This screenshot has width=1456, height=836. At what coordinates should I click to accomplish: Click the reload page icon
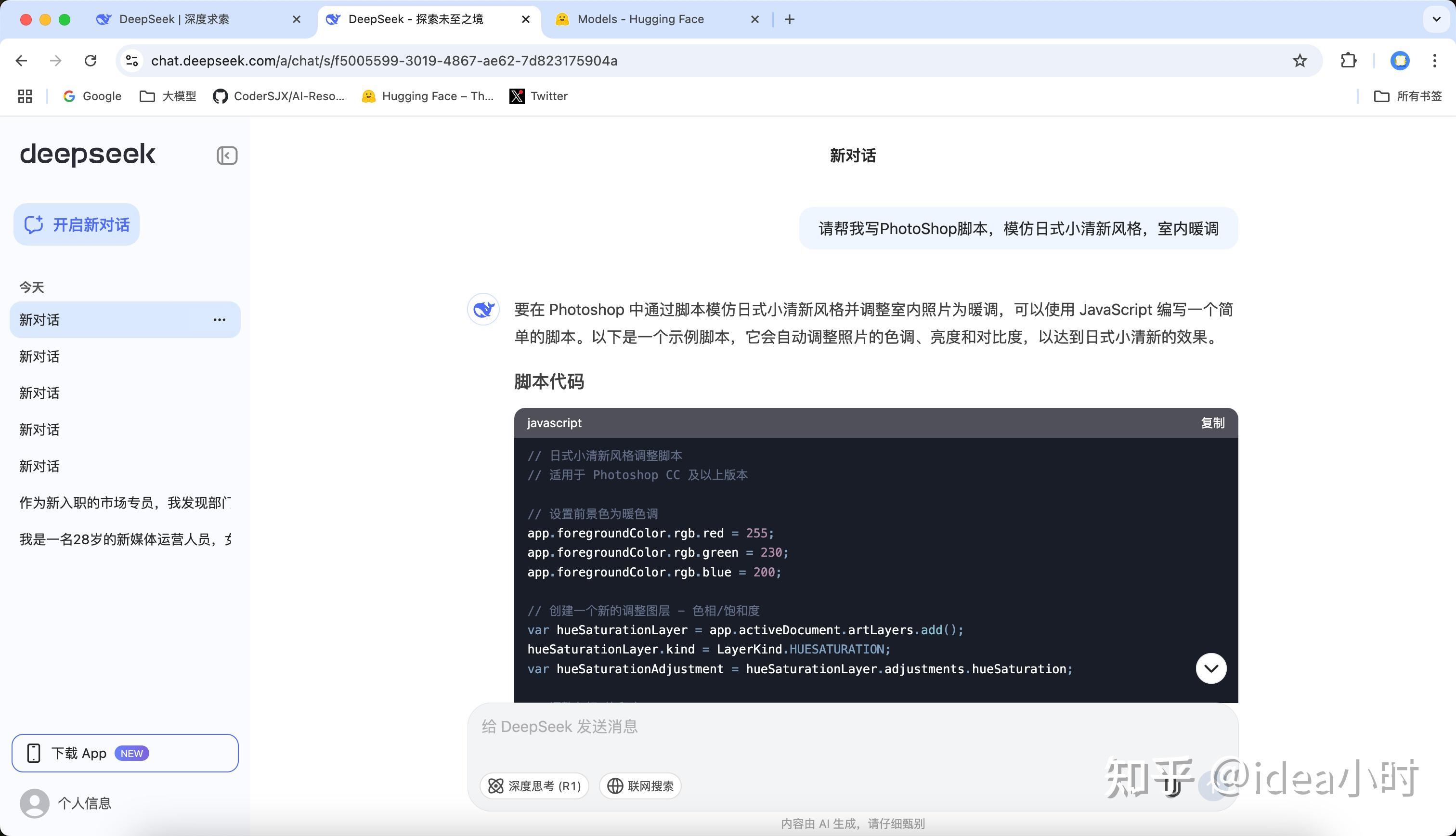point(91,61)
